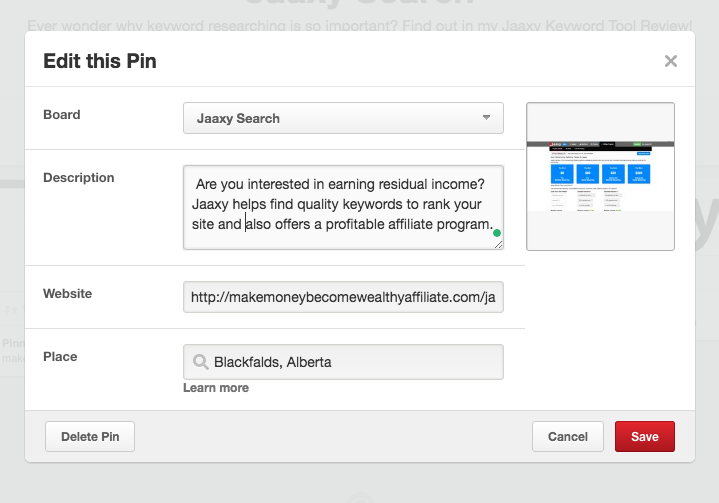Click the Place field showing Blackfalds, Alberta
Viewport: 719px width, 503px height.
click(343, 362)
